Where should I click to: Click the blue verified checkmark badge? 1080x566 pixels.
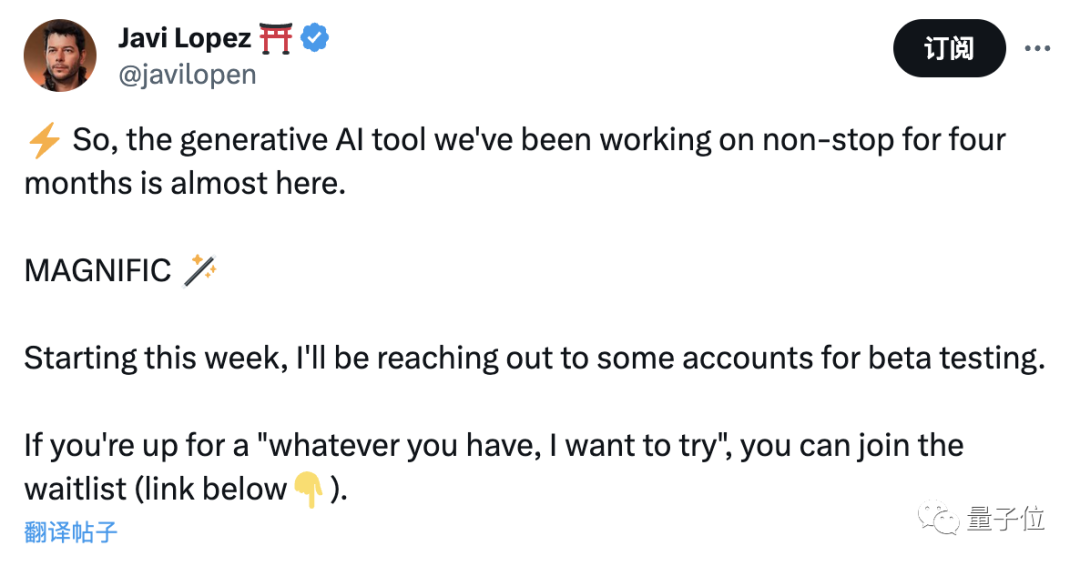pyautogui.click(x=315, y=38)
